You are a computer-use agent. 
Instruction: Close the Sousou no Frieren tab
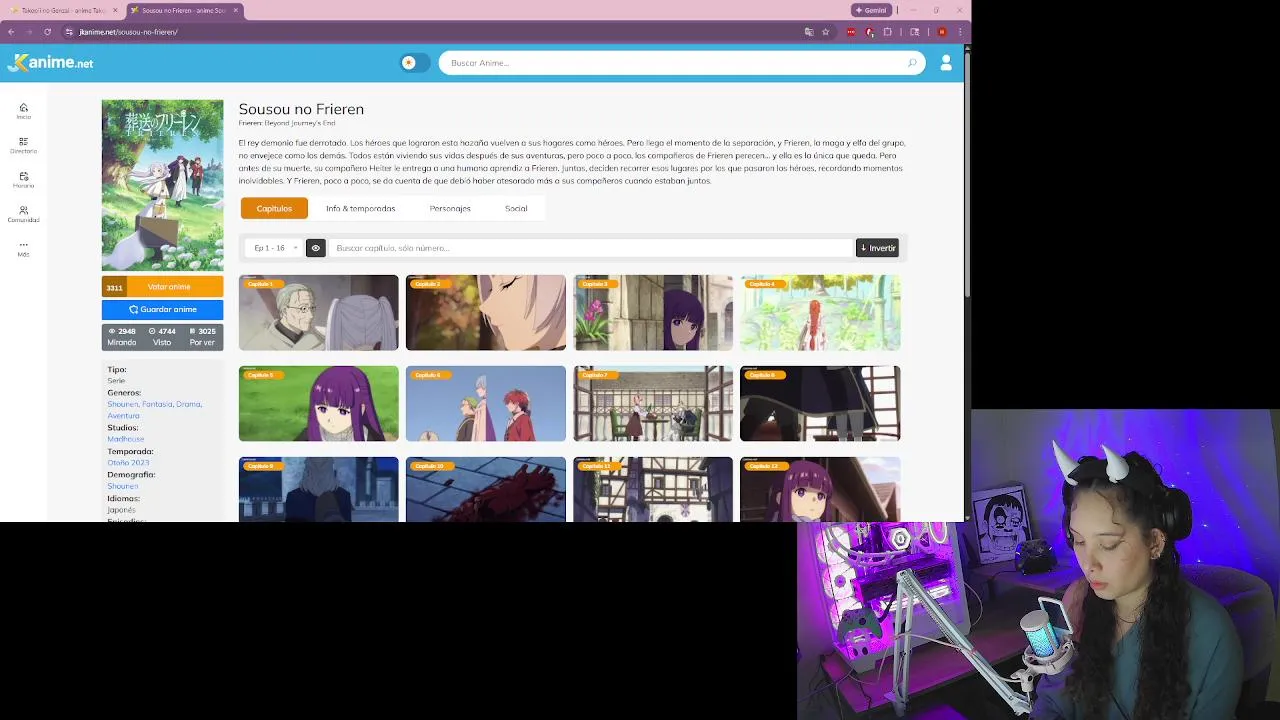click(x=236, y=10)
